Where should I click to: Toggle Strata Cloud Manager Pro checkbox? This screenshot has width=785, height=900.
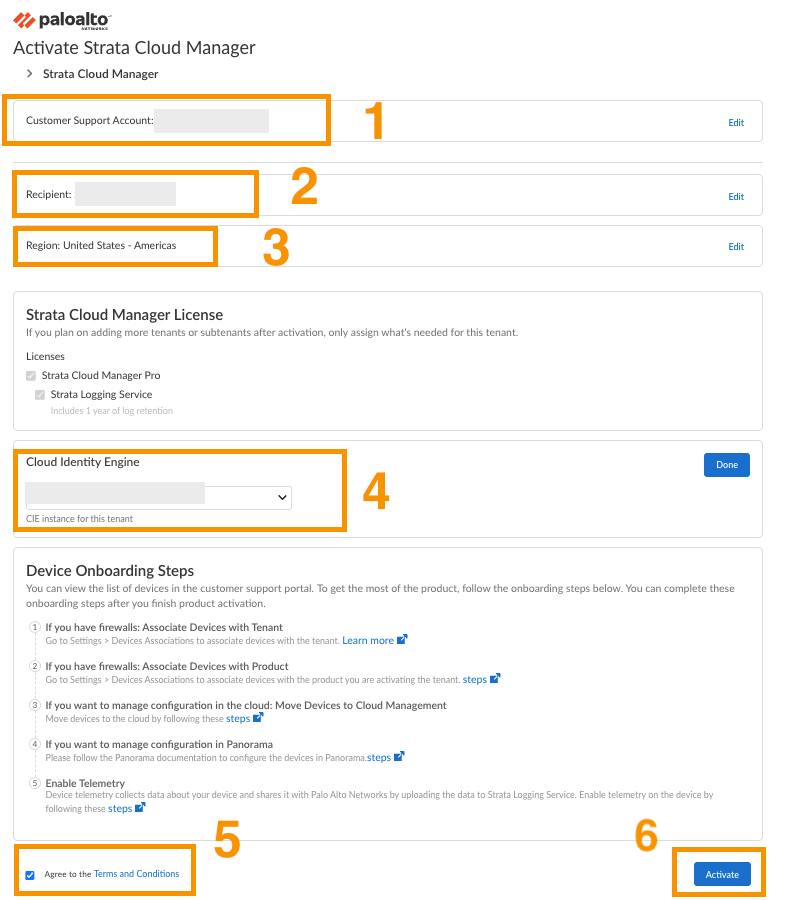(x=32, y=376)
